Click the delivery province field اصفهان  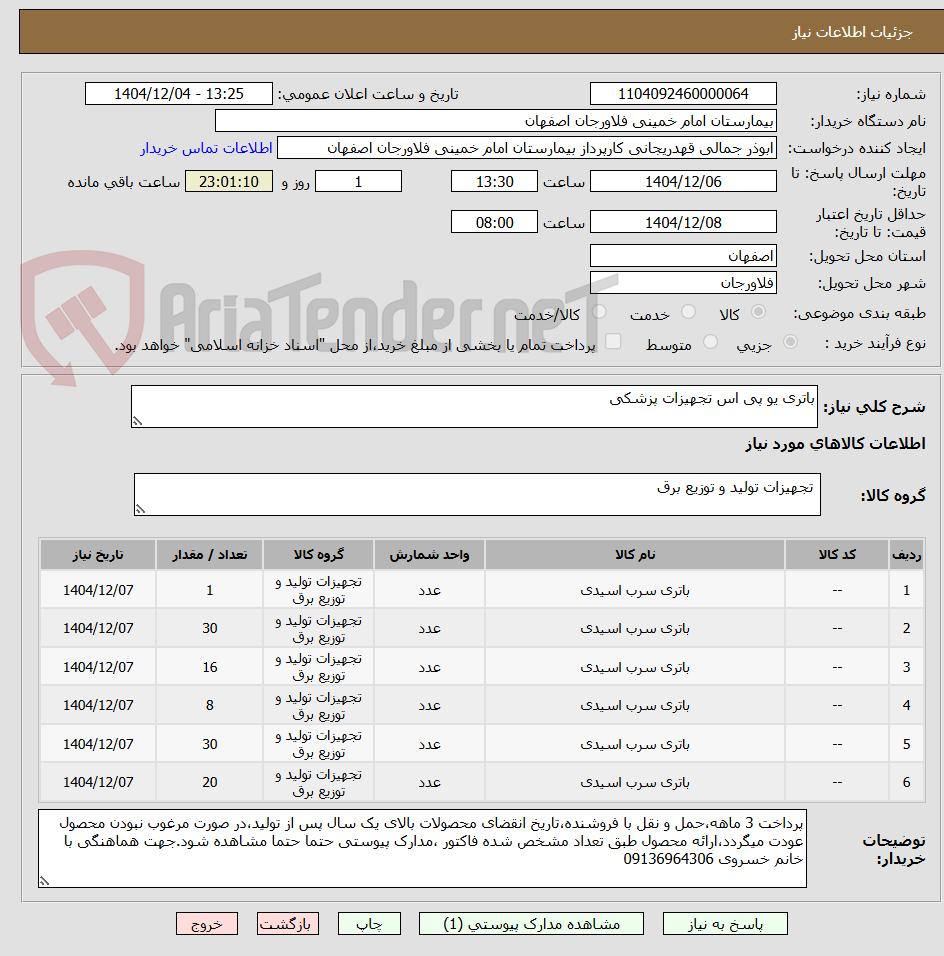tap(683, 255)
